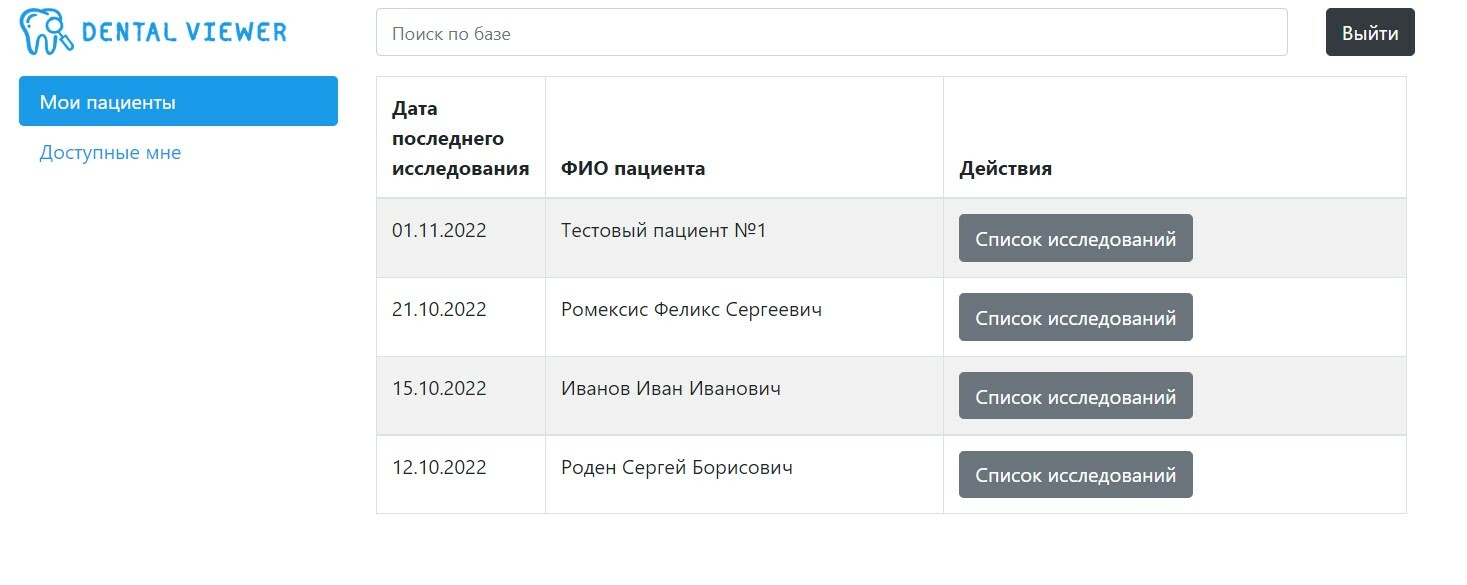Image resolution: width=1467 pixels, height=585 pixels.
Task: Focus the "Поиск по базе" search field
Action: [831, 33]
